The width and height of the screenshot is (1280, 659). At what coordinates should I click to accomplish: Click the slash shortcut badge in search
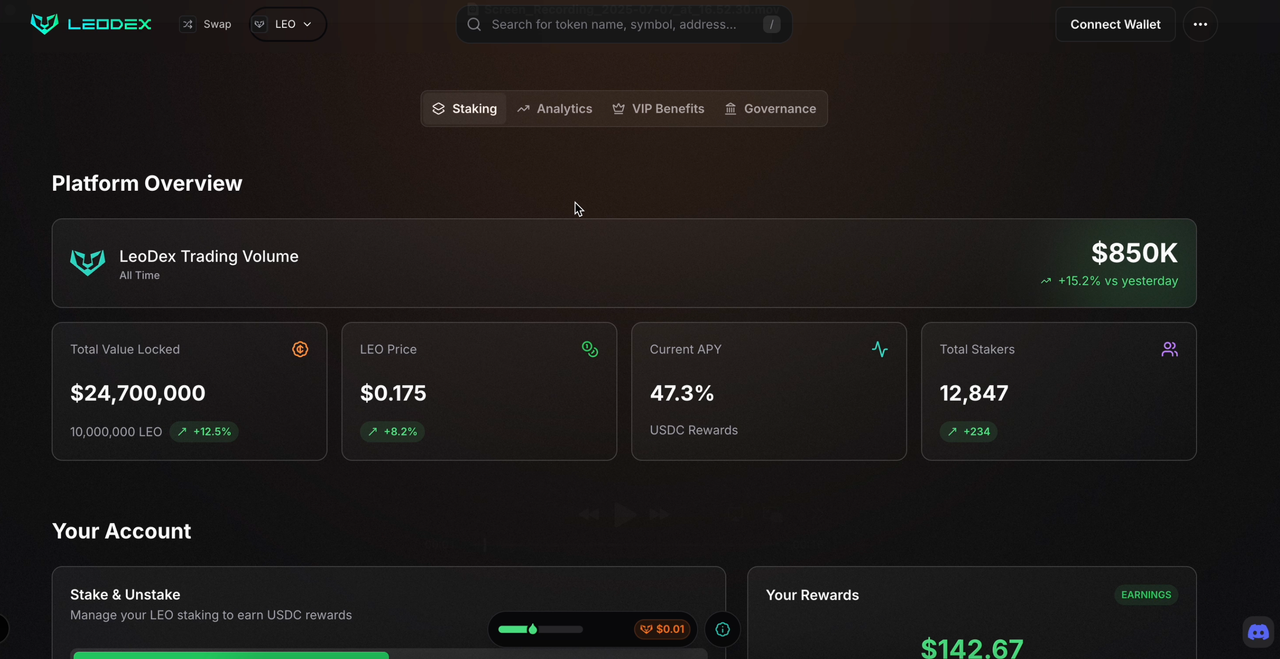tap(771, 24)
